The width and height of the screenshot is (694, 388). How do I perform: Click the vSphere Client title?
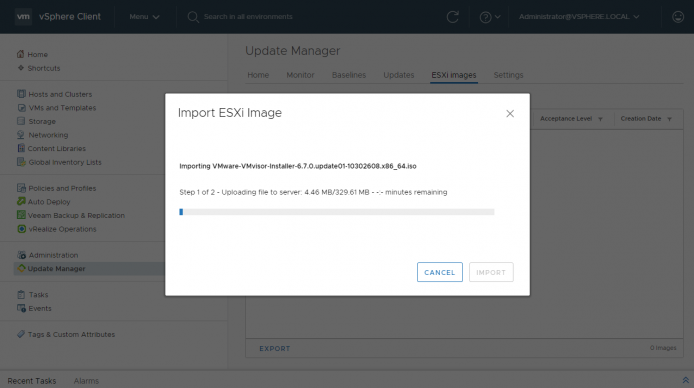[x=70, y=17]
